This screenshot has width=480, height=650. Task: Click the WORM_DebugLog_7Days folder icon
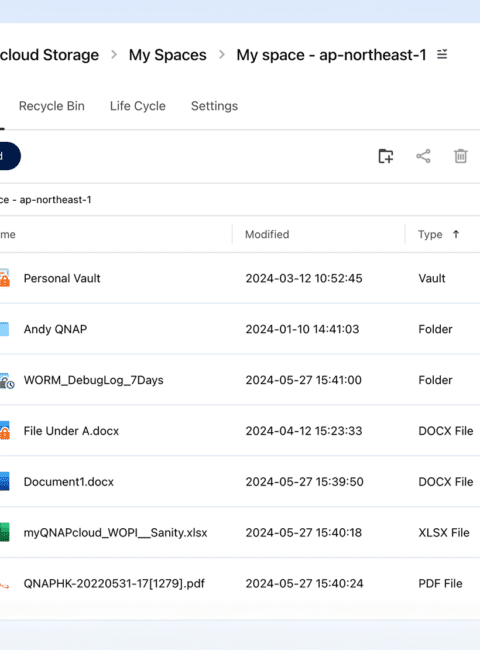click(7, 381)
